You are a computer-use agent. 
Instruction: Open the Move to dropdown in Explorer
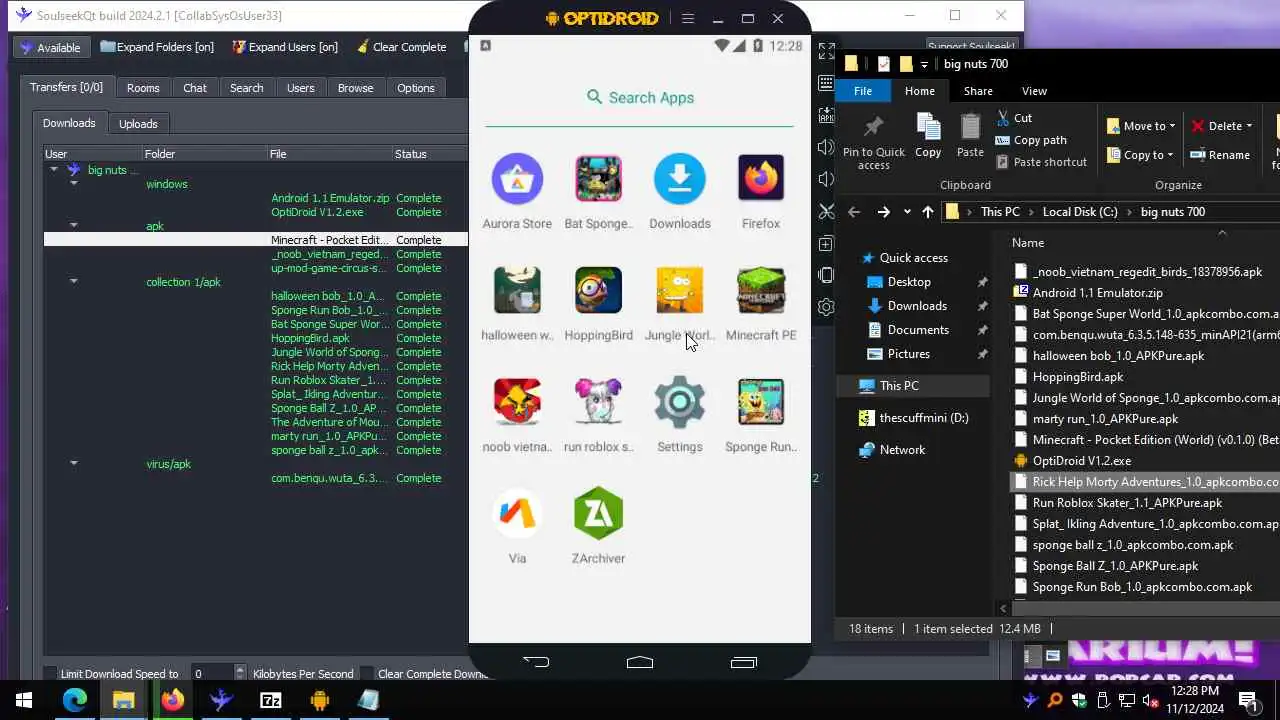[x=1141, y=126]
